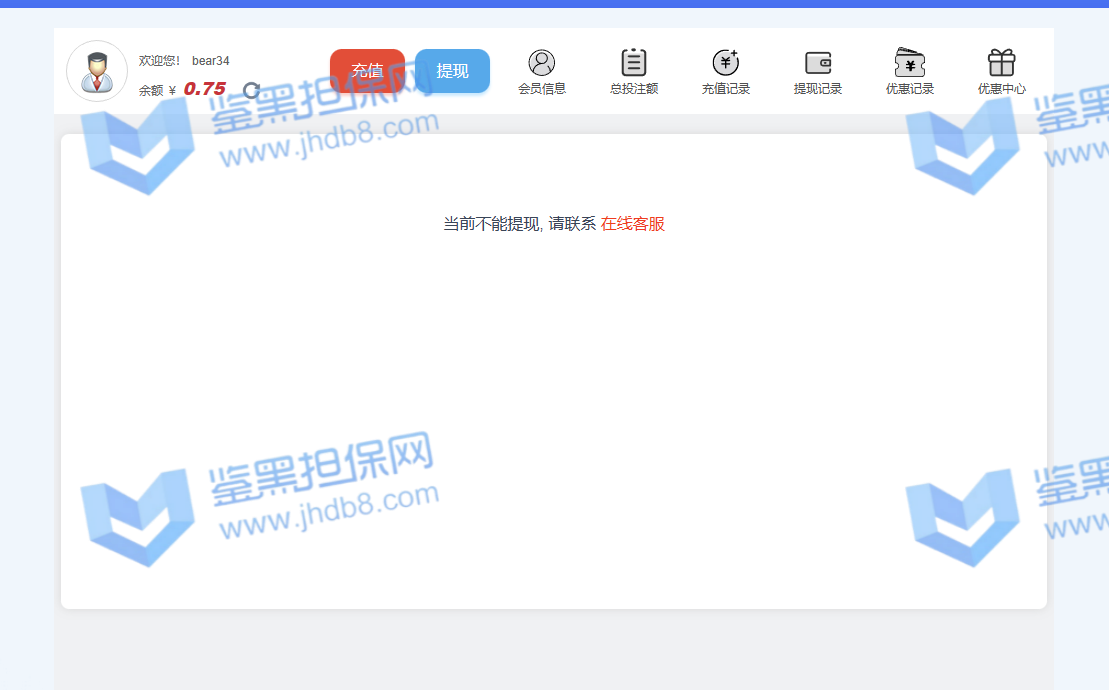1109x690 pixels.
Task: Click the red balance amount 0.75
Action: [x=205, y=89]
